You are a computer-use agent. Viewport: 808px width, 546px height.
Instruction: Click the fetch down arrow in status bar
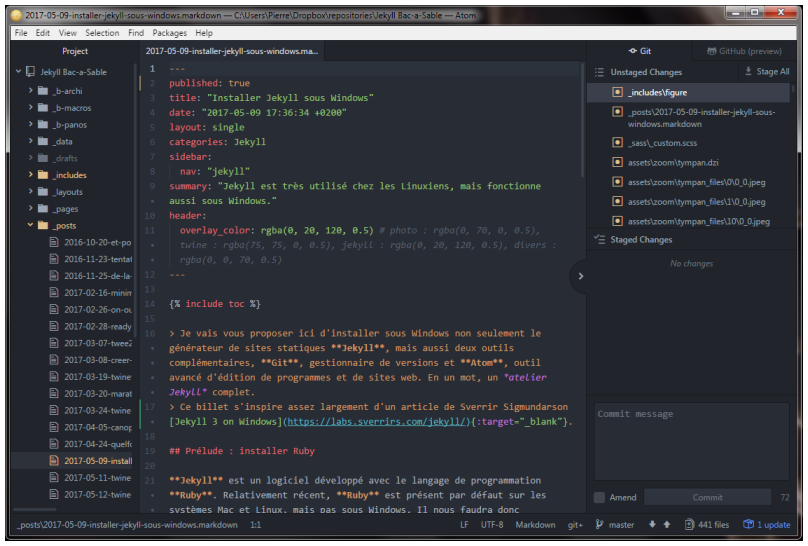[x=652, y=524]
